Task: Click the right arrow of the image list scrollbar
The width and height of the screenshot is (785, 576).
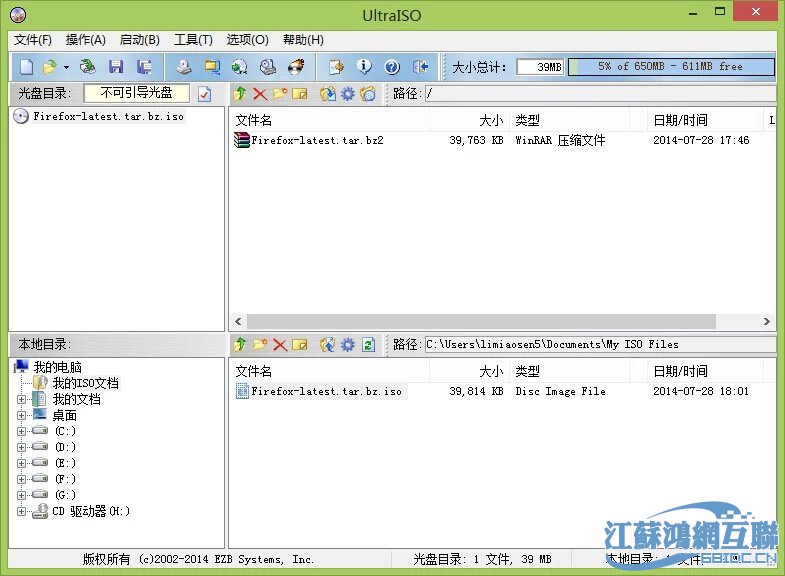Action: point(767,321)
